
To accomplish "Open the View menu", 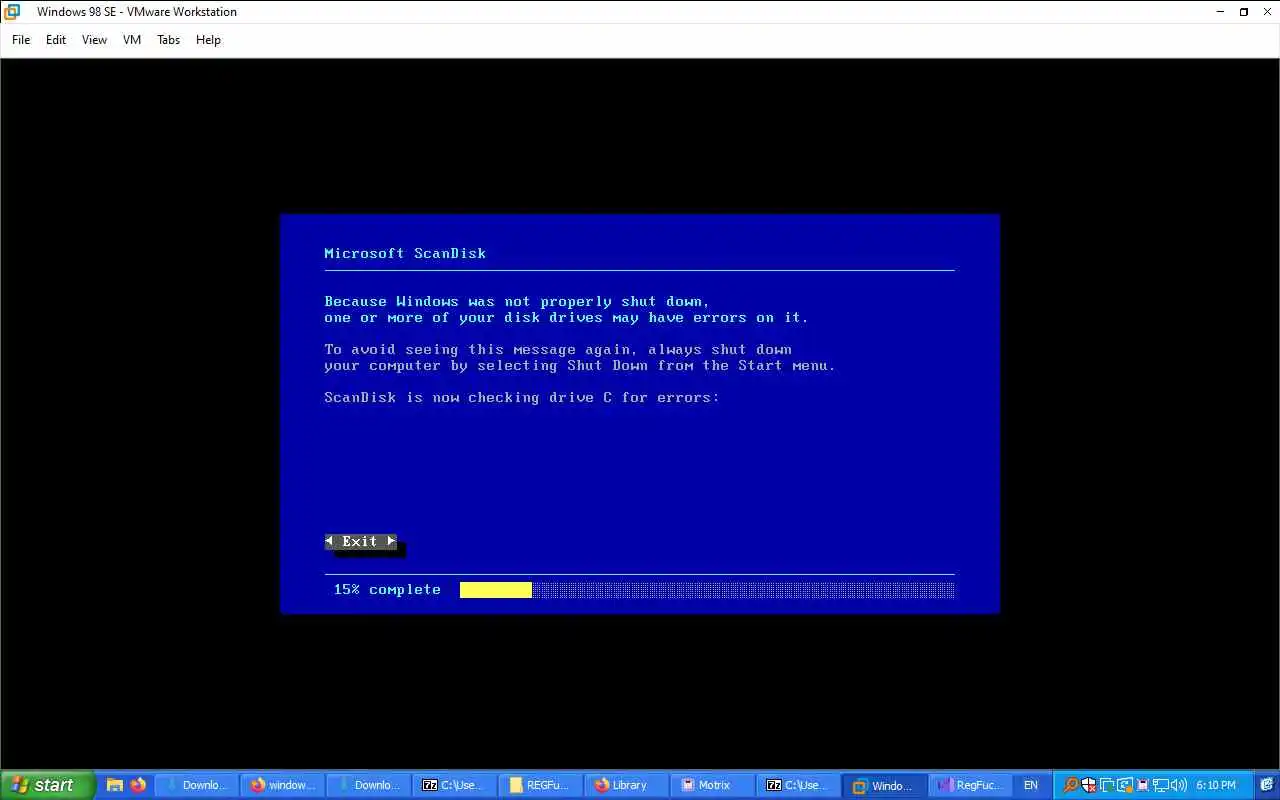I will [94, 40].
